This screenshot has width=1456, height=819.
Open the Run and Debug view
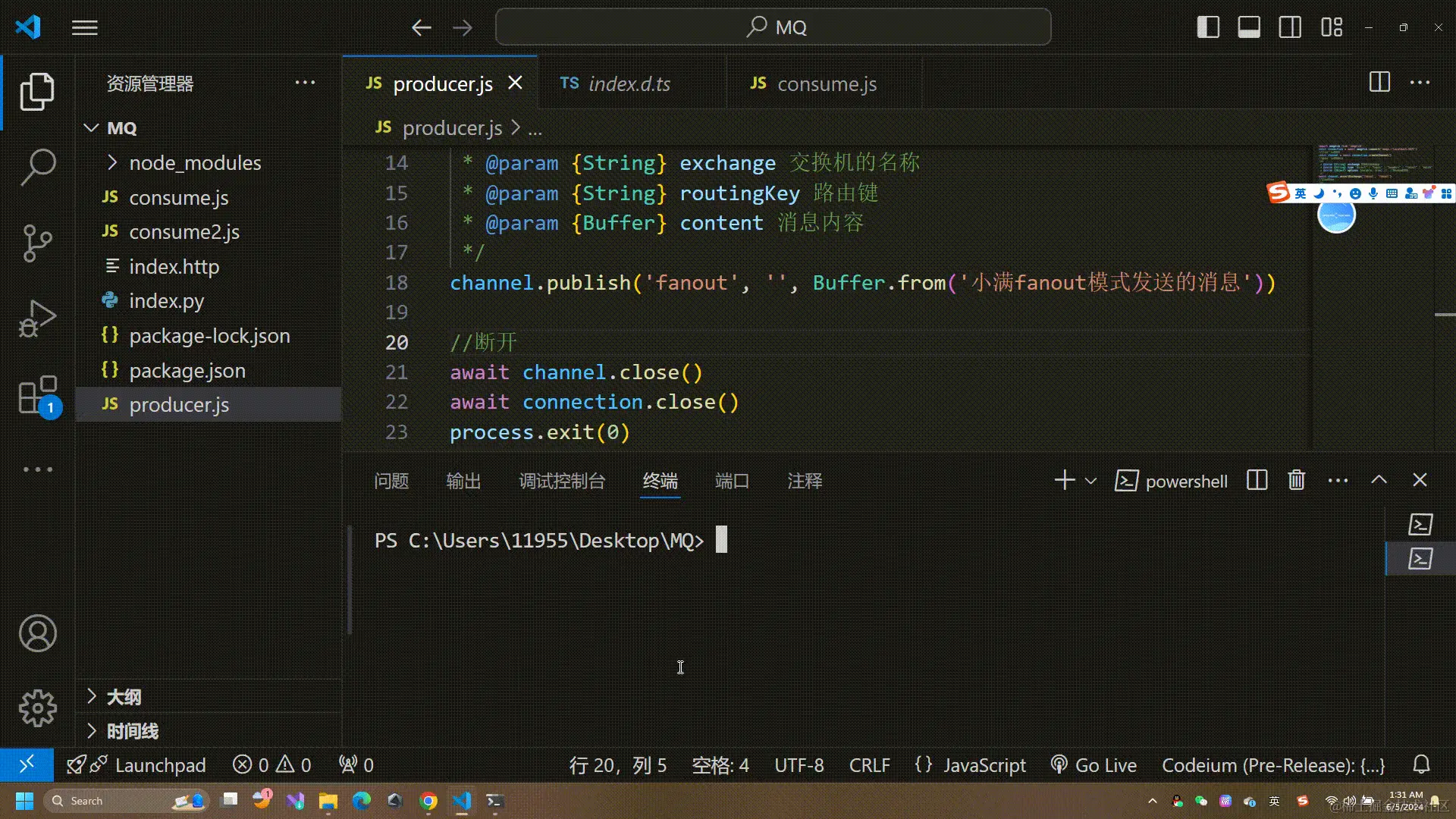point(37,318)
